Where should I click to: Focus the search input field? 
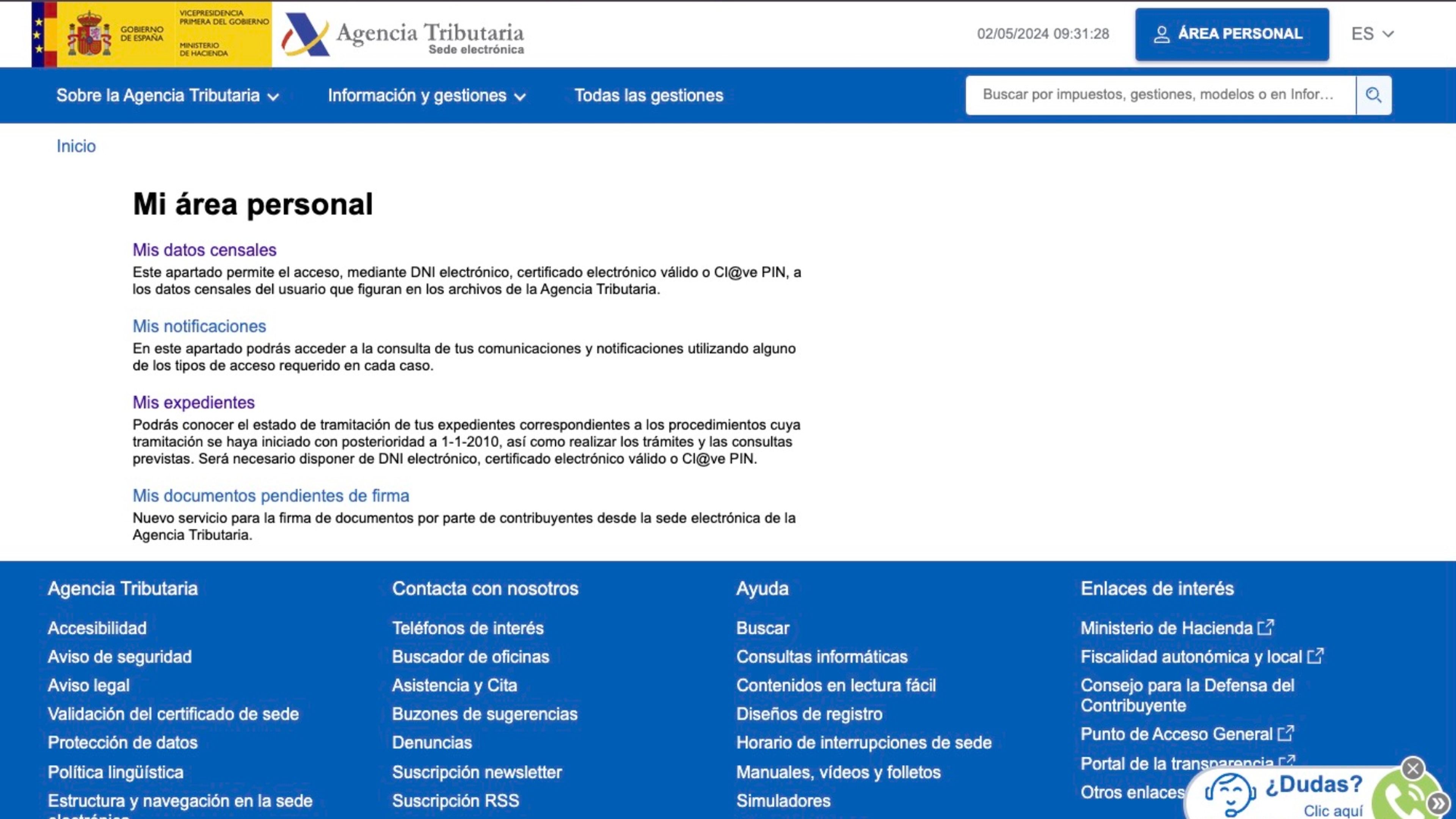[x=1160, y=95]
